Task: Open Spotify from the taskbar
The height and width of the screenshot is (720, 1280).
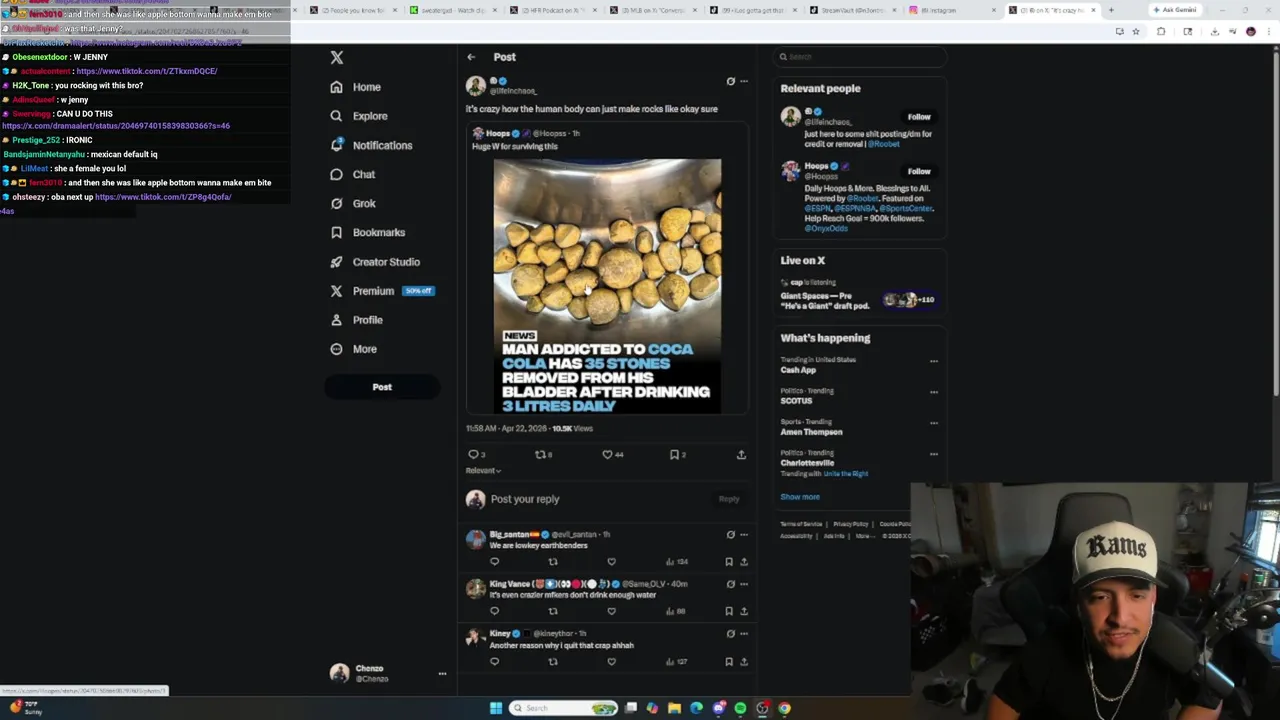Action: click(x=740, y=708)
